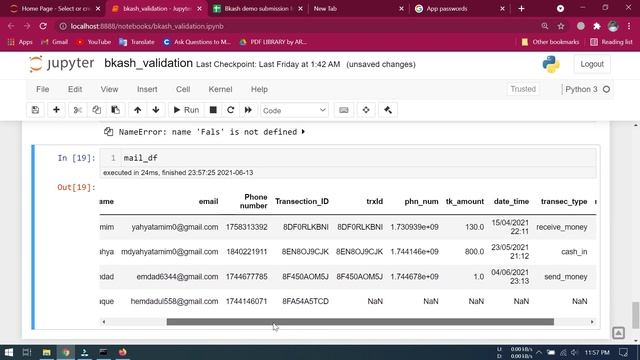Open command palette keyboard icon

coord(344,110)
